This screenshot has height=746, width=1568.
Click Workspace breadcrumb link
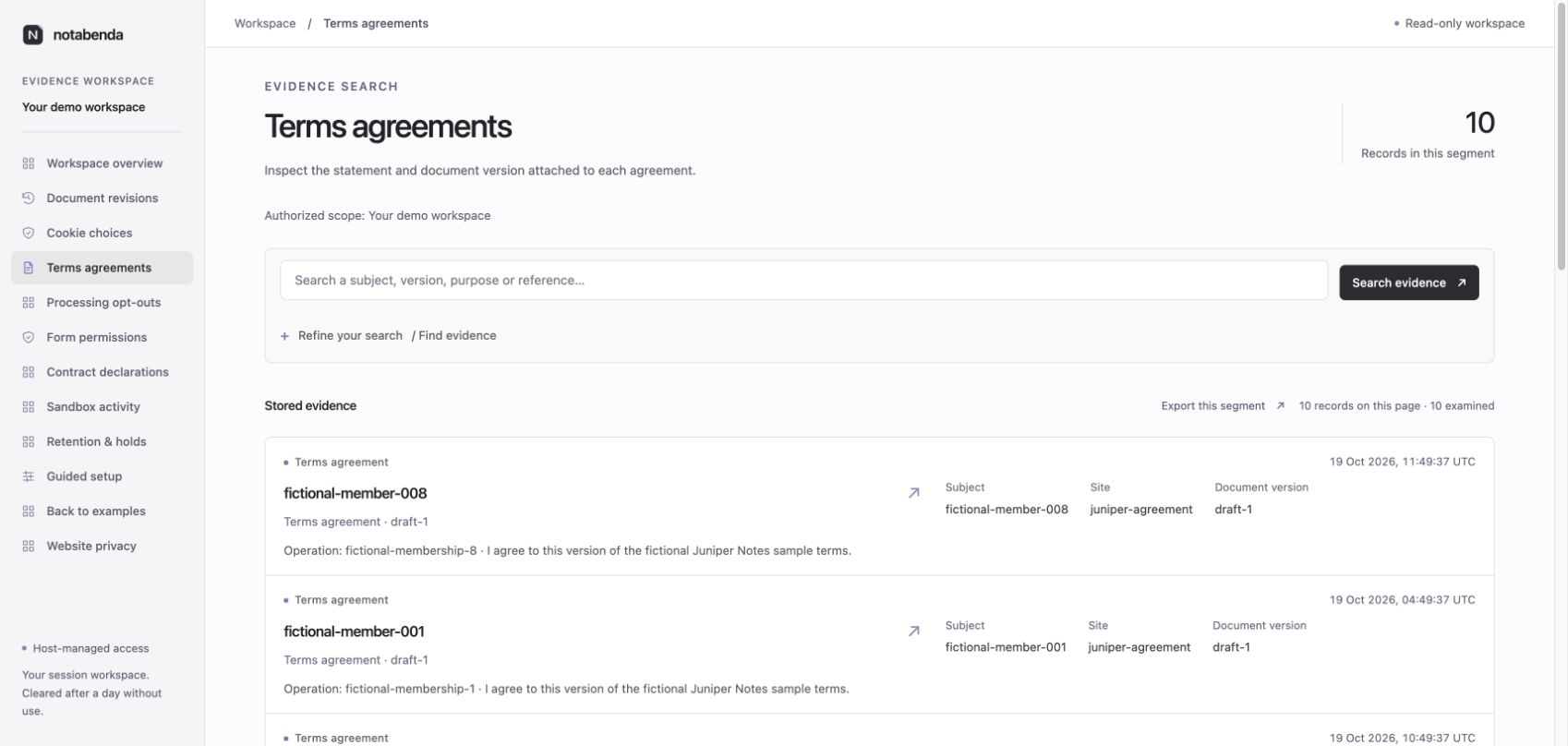[x=265, y=23]
